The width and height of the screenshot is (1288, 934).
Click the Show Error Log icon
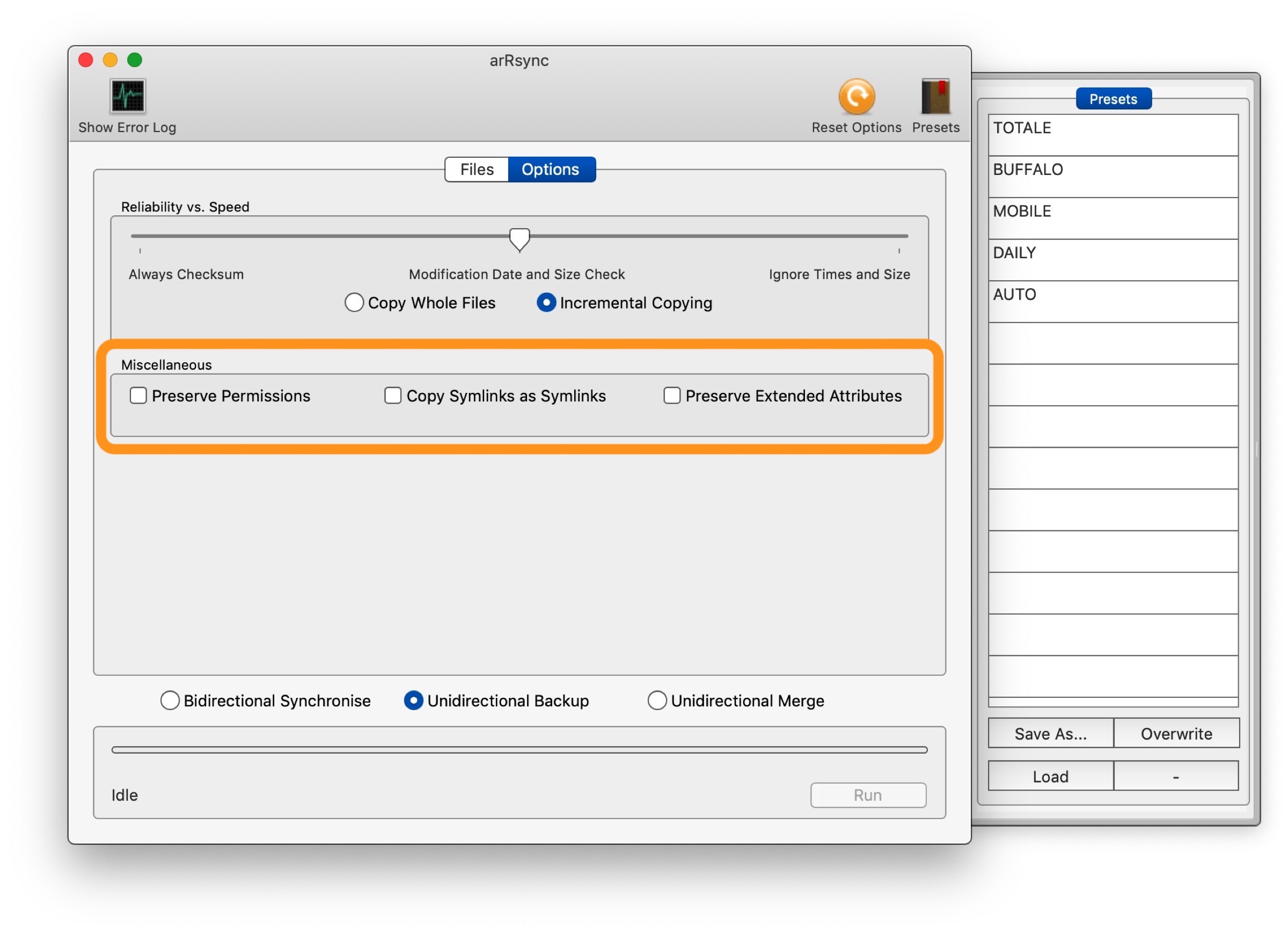[128, 96]
